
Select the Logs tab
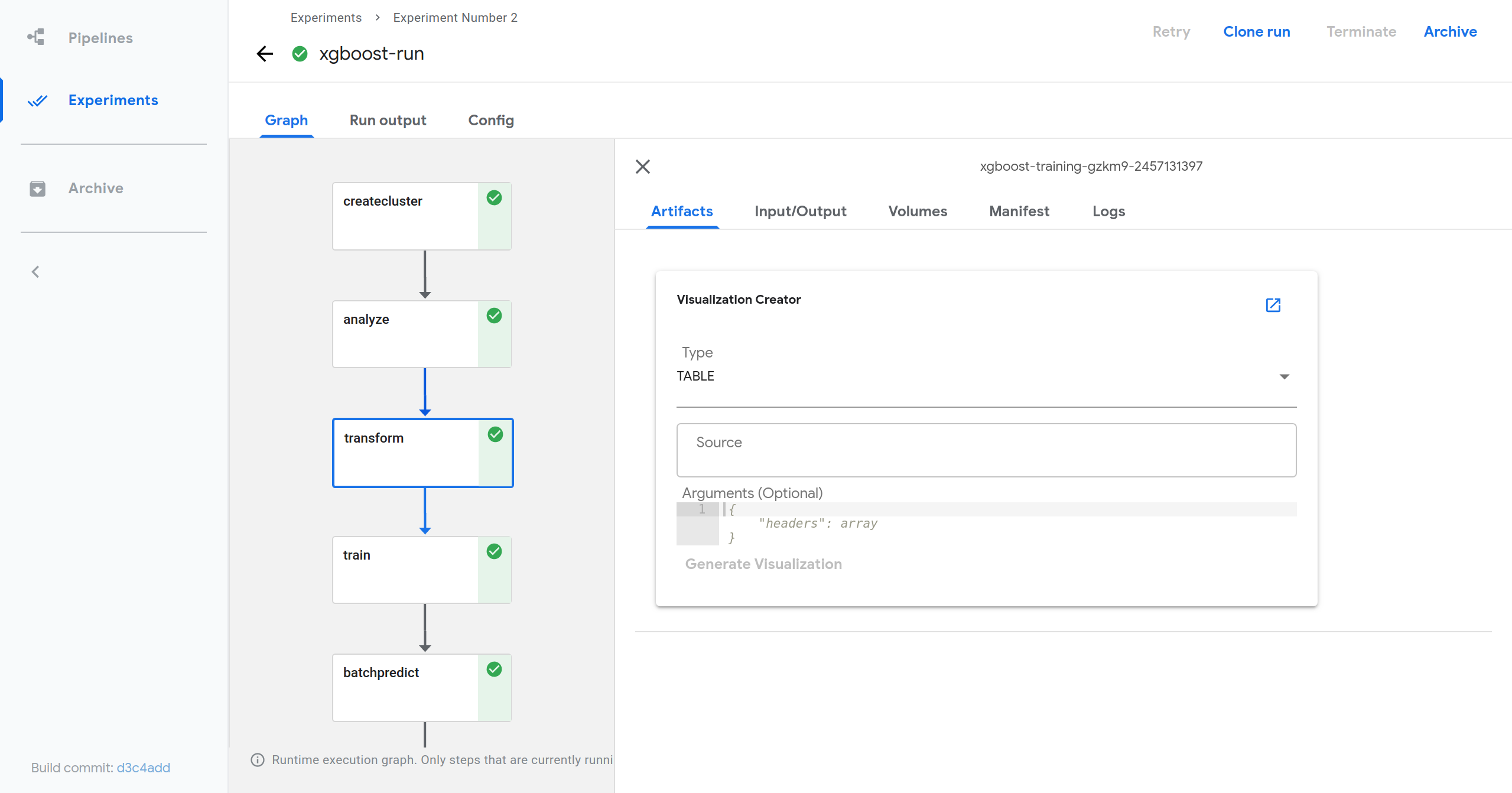[1109, 211]
